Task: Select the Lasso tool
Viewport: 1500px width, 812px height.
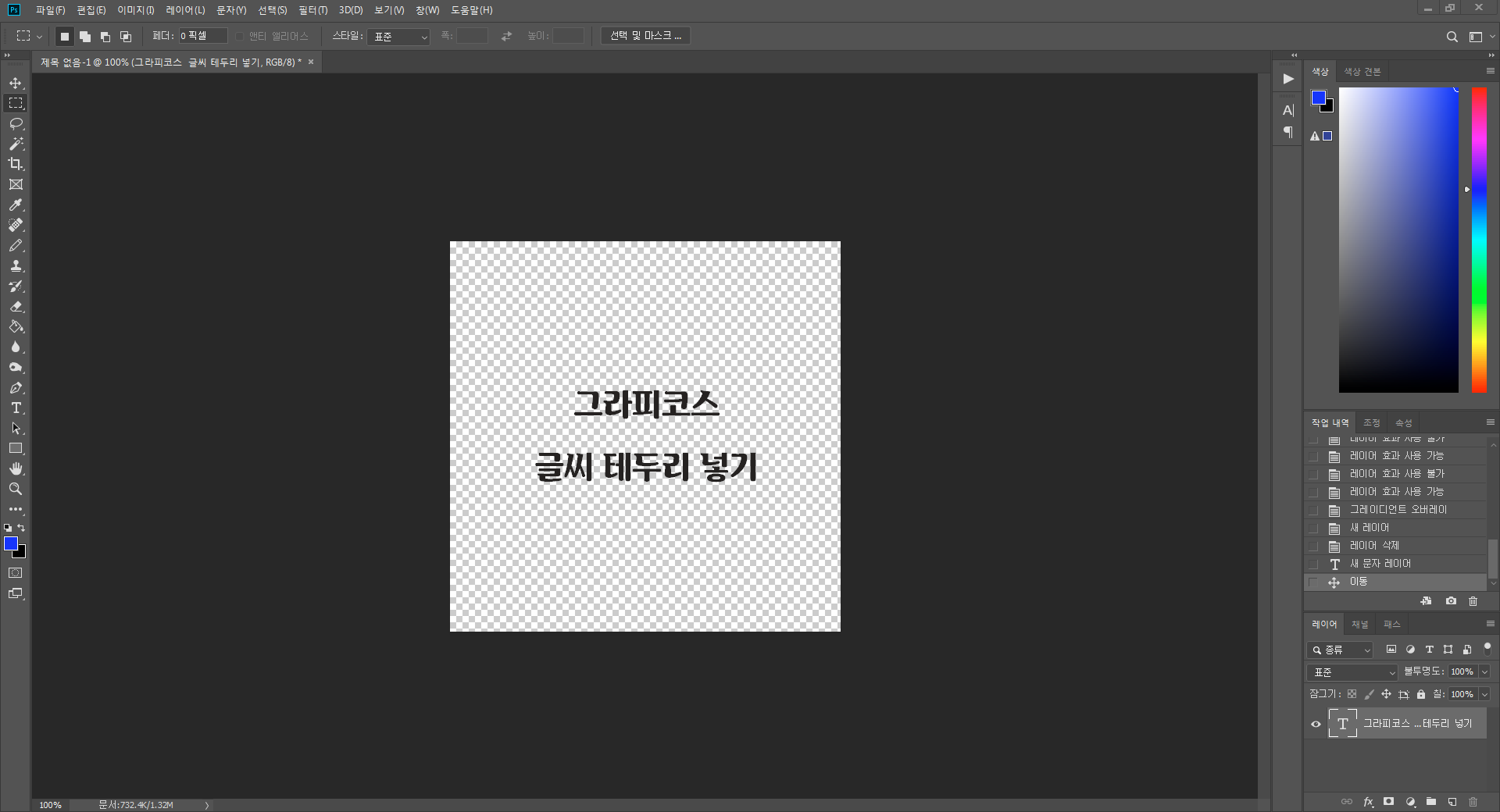Action: pos(16,123)
